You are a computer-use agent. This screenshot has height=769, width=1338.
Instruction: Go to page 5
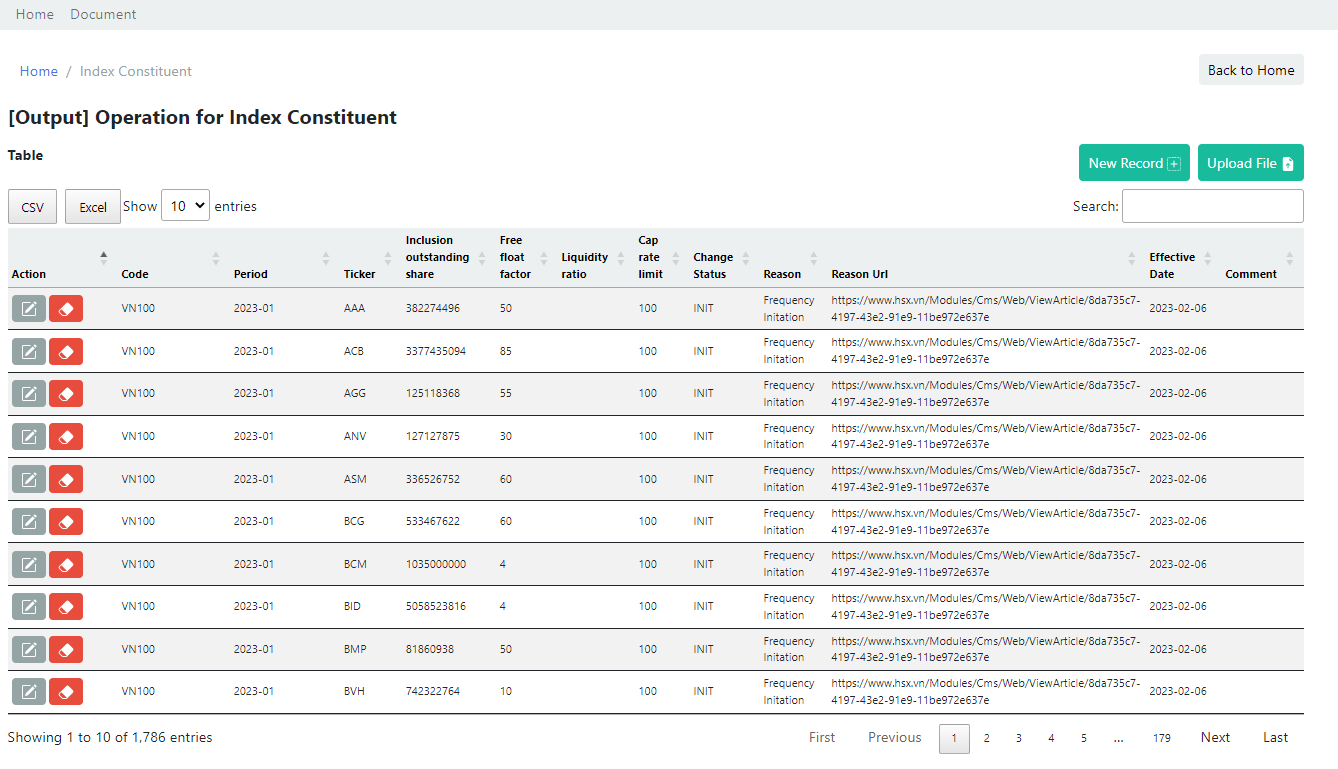click(x=1083, y=738)
